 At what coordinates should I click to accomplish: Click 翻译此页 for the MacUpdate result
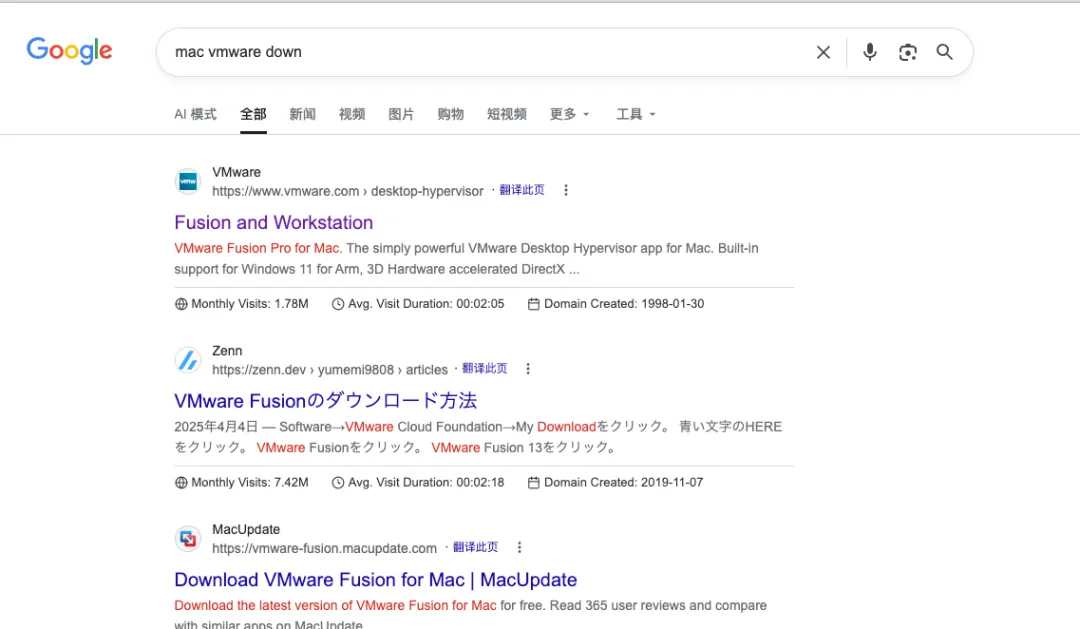pyautogui.click(x=475, y=547)
